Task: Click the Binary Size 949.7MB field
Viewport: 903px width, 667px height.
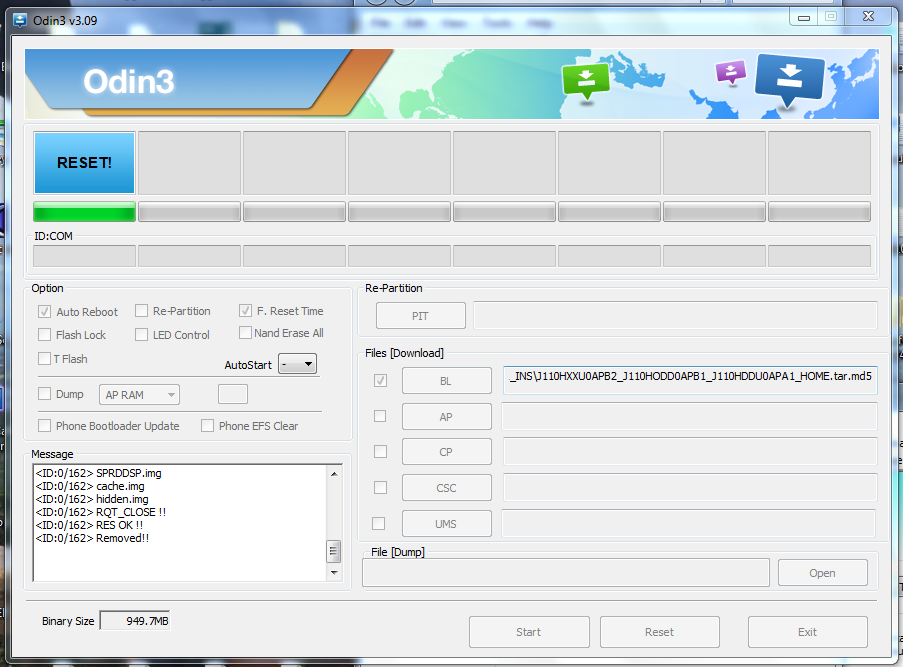Action: pos(135,621)
